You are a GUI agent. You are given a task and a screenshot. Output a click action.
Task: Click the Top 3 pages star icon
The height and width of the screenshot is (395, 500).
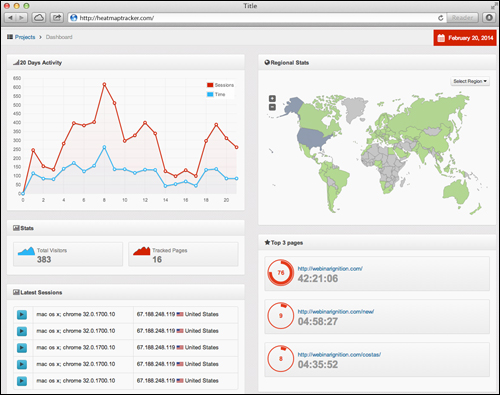click(267, 242)
